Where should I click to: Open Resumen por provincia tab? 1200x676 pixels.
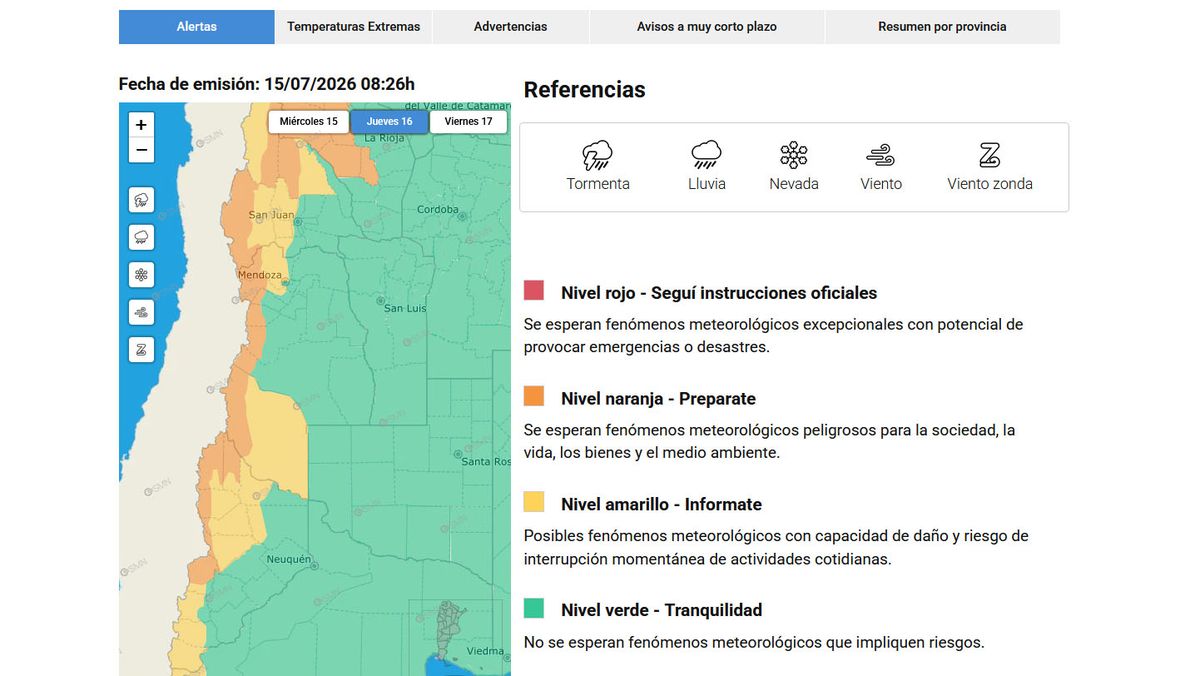[943, 27]
